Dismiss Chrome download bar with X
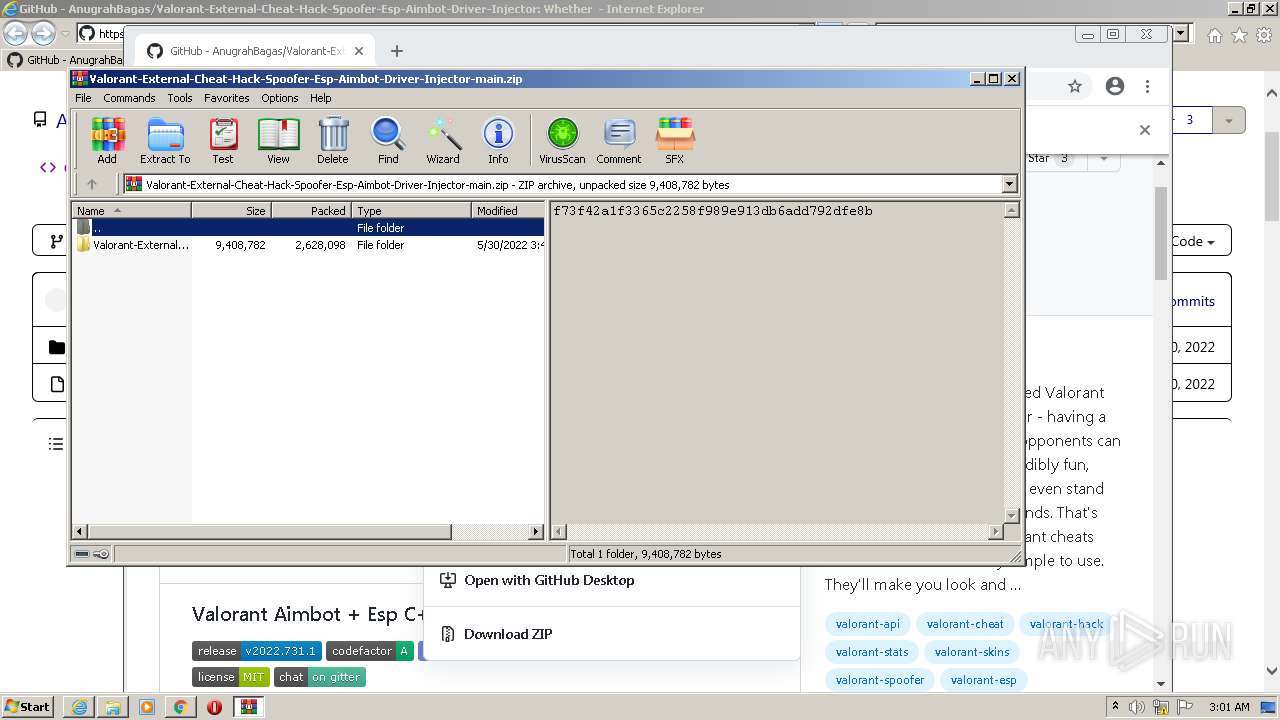This screenshot has height=720, width=1280. pos(1145,130)
